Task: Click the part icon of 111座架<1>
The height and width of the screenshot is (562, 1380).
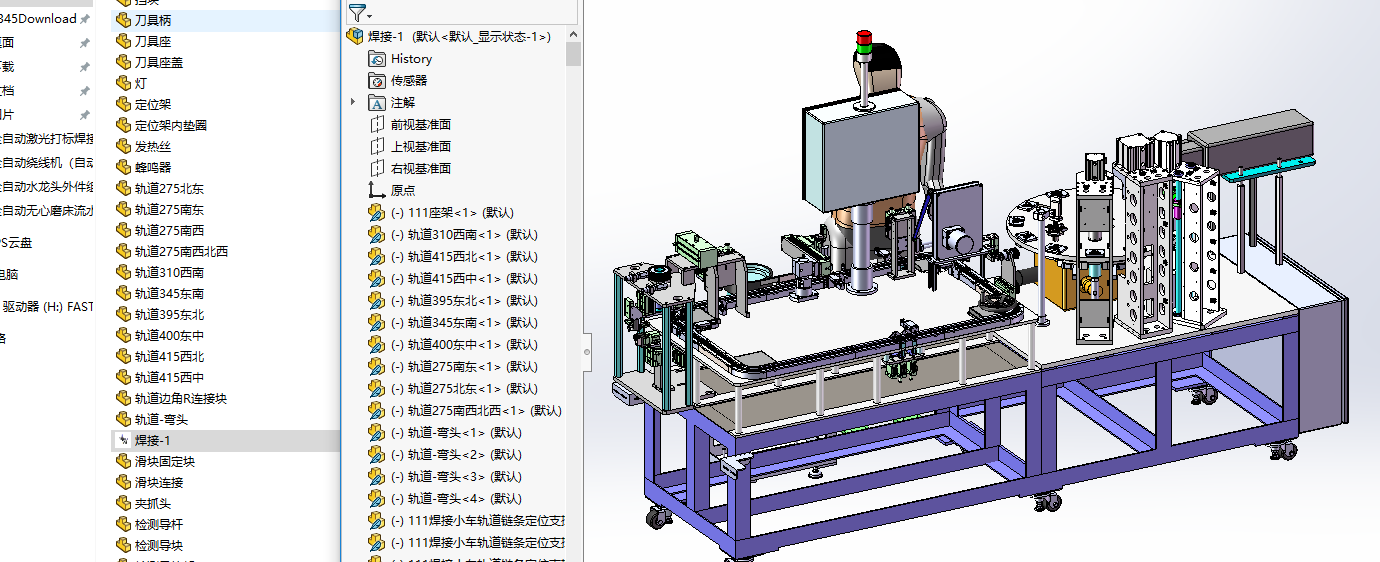Action: click(x=377, y=212)
